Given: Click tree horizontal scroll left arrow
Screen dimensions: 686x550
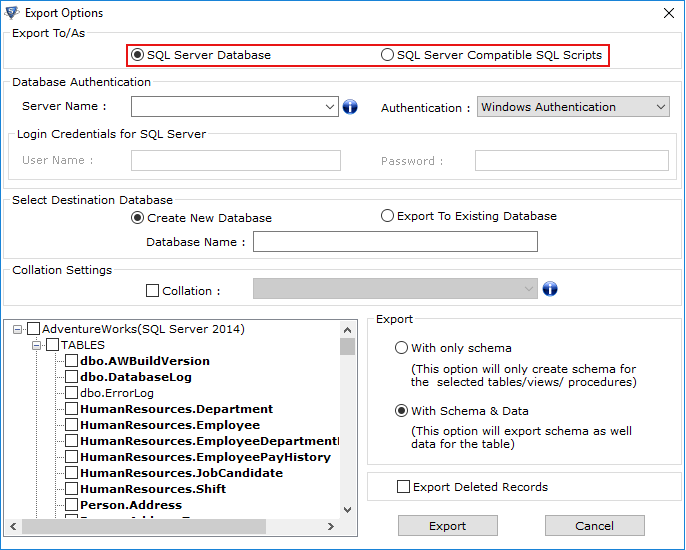Looking at the screenshot, I should pyautogui.click(x=13, y=526).
